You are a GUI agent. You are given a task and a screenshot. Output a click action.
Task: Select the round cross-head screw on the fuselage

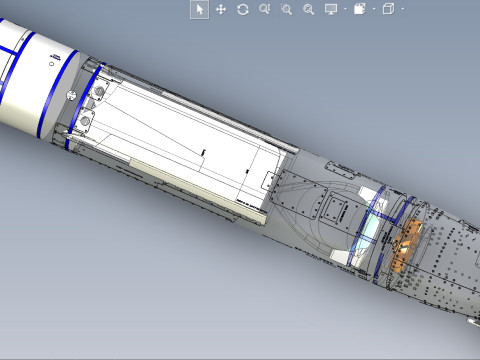71,95
